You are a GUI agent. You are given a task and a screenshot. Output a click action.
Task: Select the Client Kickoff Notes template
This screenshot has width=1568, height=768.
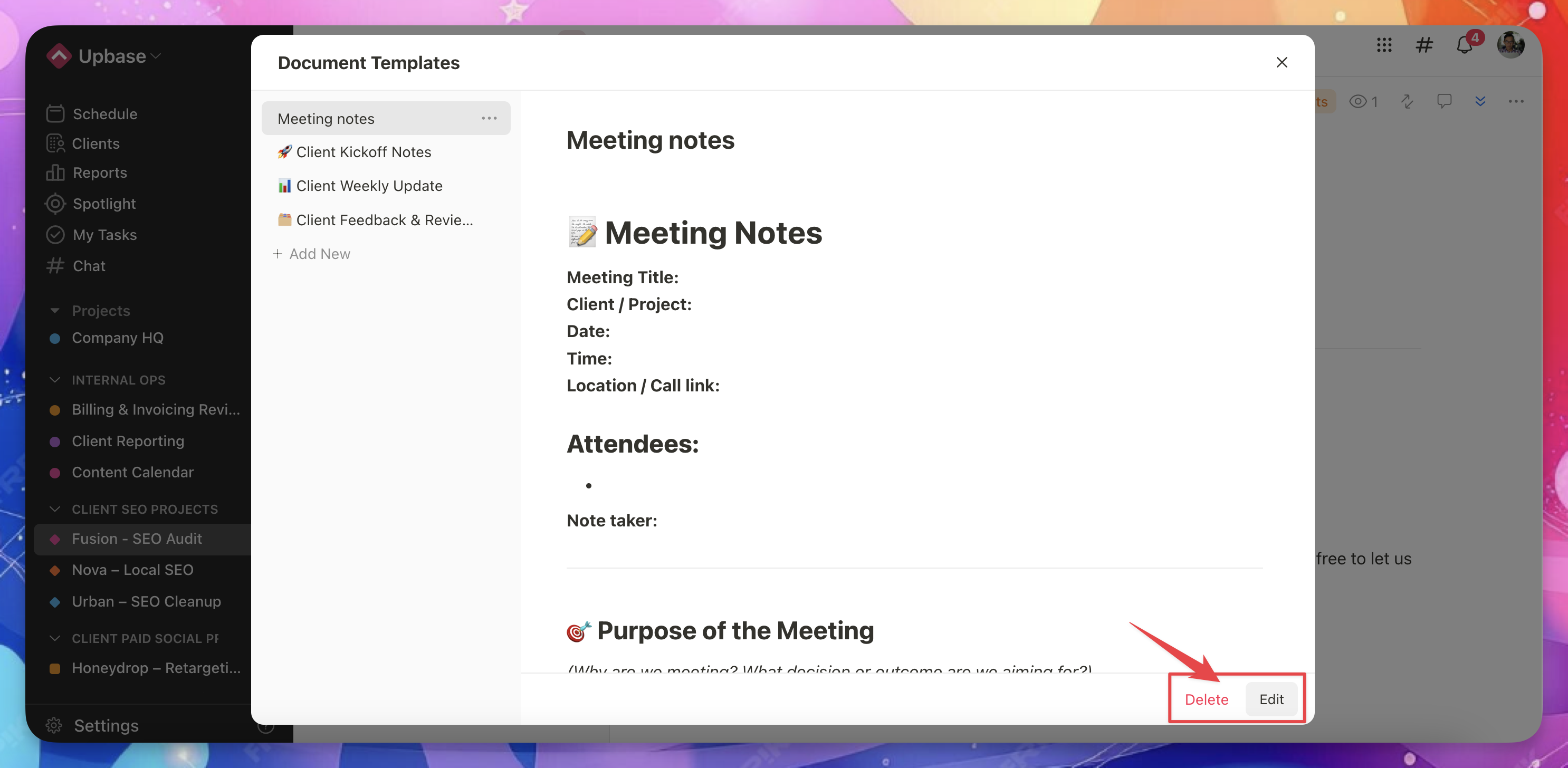[x=364, y=152]
